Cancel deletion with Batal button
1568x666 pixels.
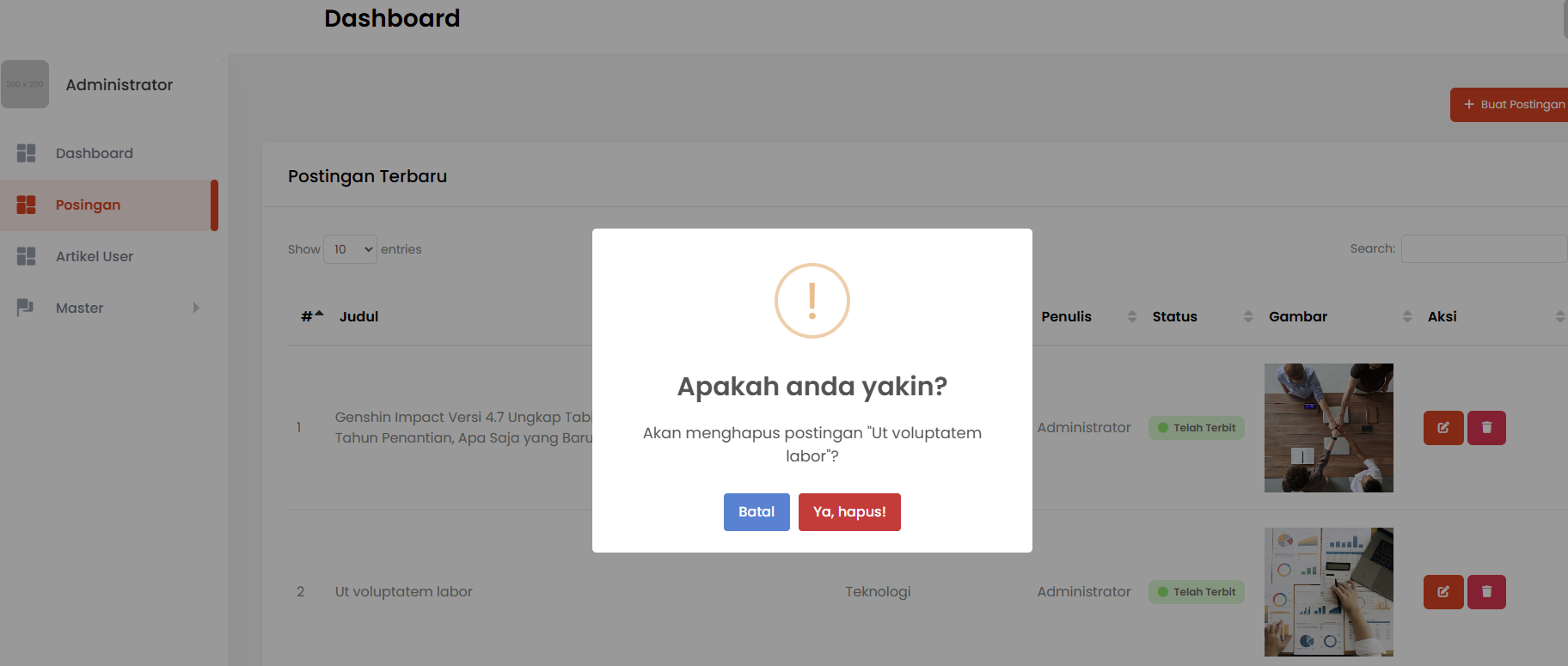point(756,512)
